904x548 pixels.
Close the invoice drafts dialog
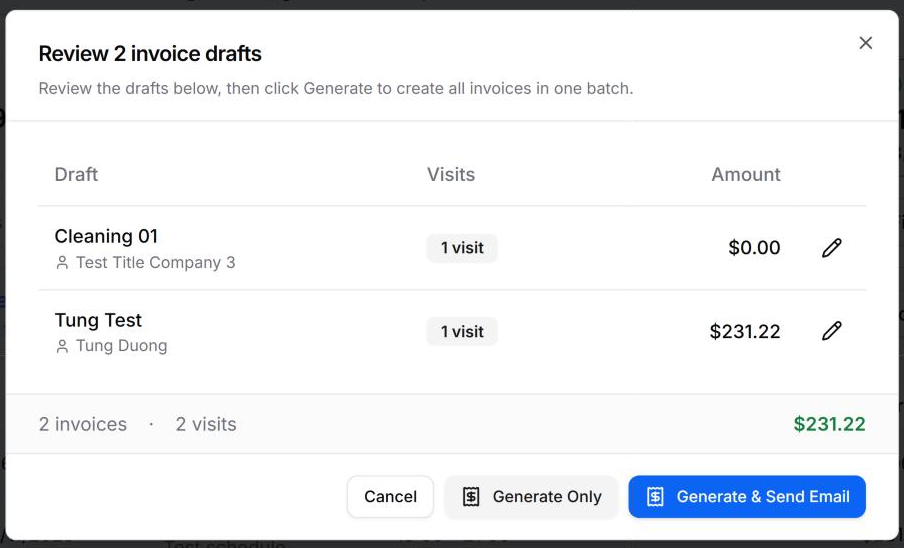865,43
